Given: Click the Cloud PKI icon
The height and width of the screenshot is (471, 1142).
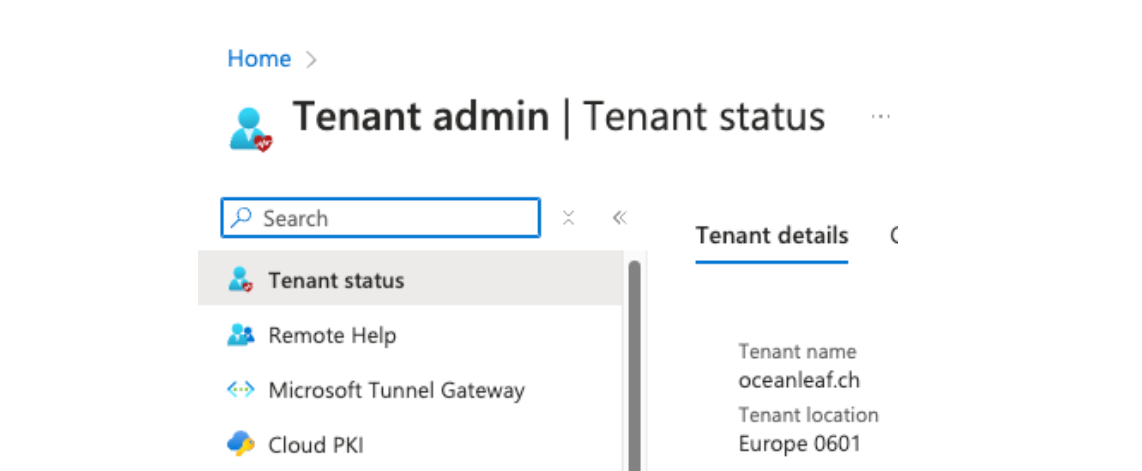Looking at the screenshot, I should coord(240,444).
